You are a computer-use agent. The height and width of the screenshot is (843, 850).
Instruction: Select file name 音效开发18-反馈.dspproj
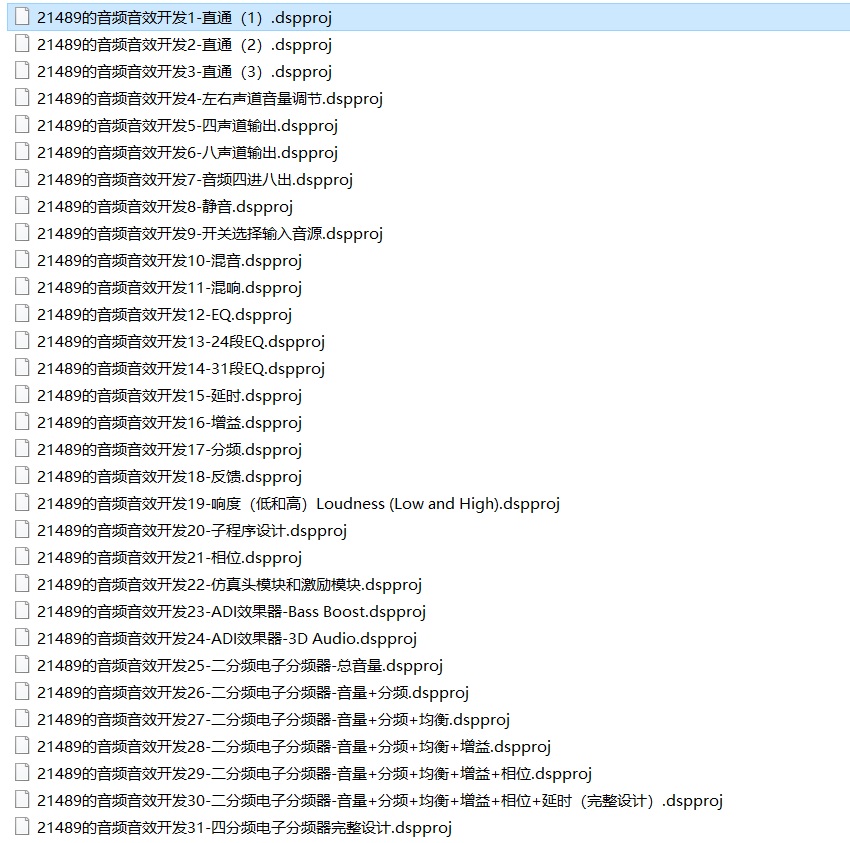pyautogui.click(x=170, y=477)
